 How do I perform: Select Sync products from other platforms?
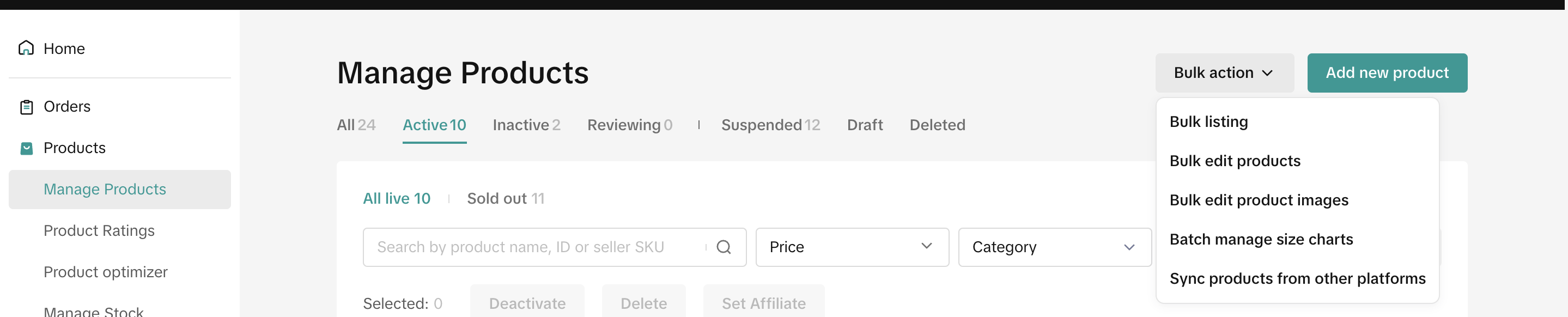point(1297,279)
